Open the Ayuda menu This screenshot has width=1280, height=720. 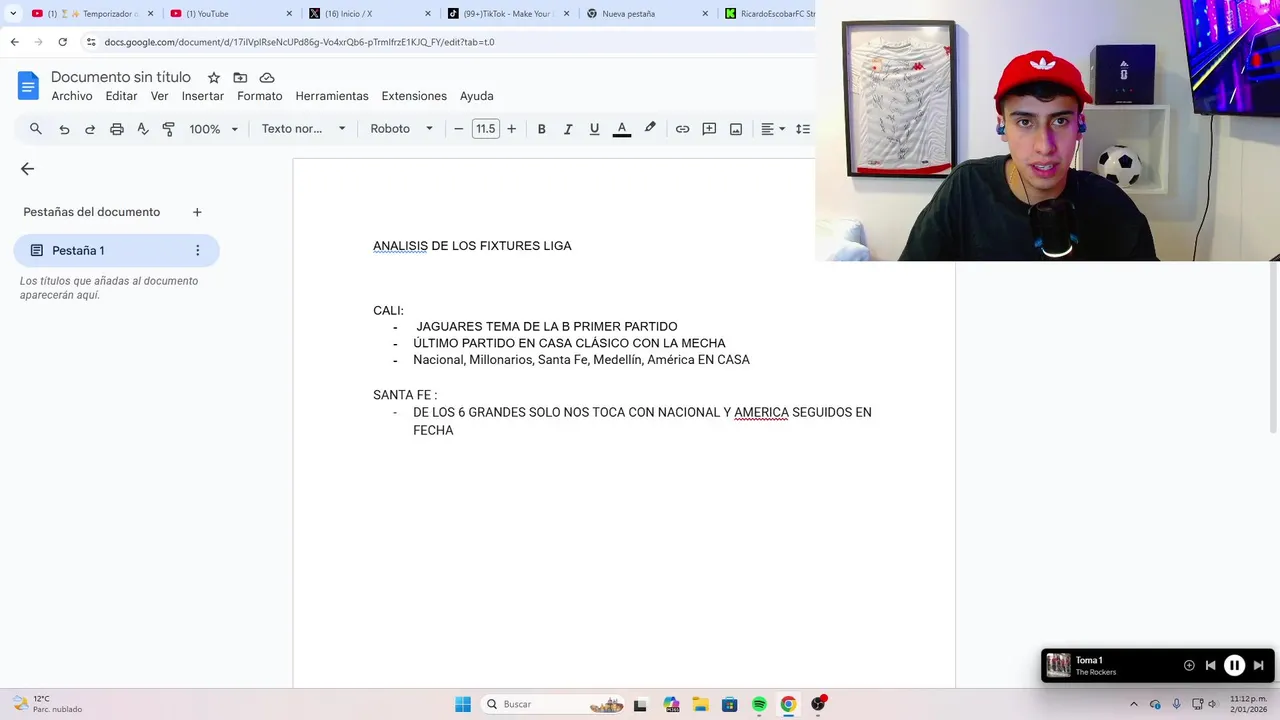(477, 96)
